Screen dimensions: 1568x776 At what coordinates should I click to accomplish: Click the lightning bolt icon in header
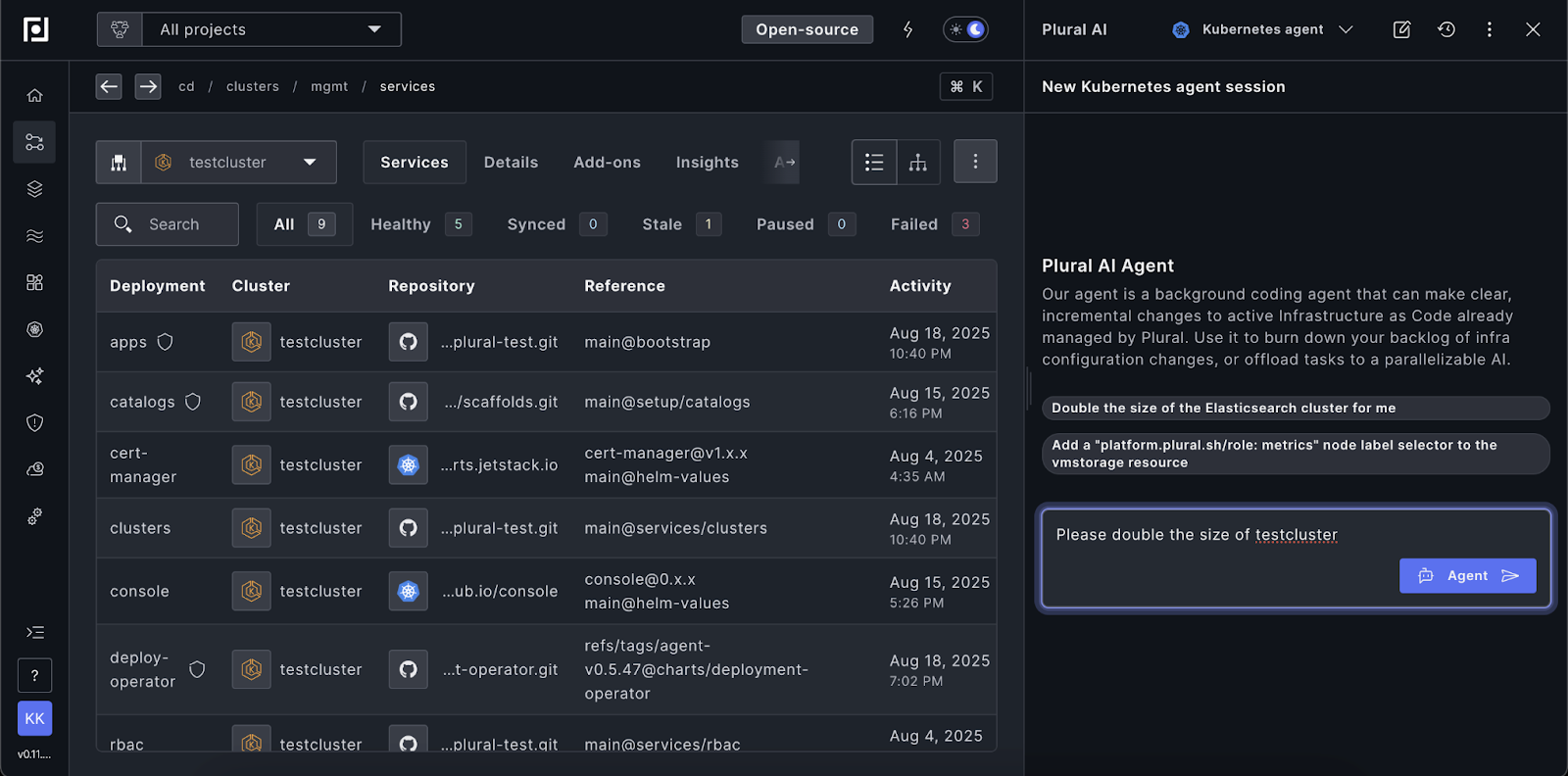coord(907,29)
